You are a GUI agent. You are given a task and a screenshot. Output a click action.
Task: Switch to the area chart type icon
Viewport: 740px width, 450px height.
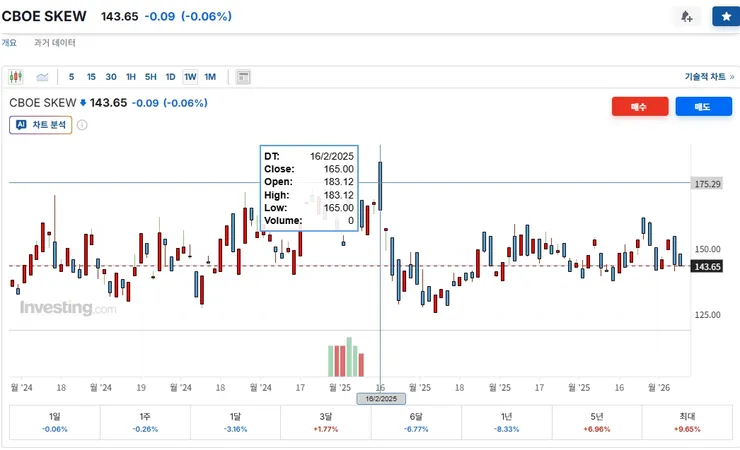pos(42,77)
